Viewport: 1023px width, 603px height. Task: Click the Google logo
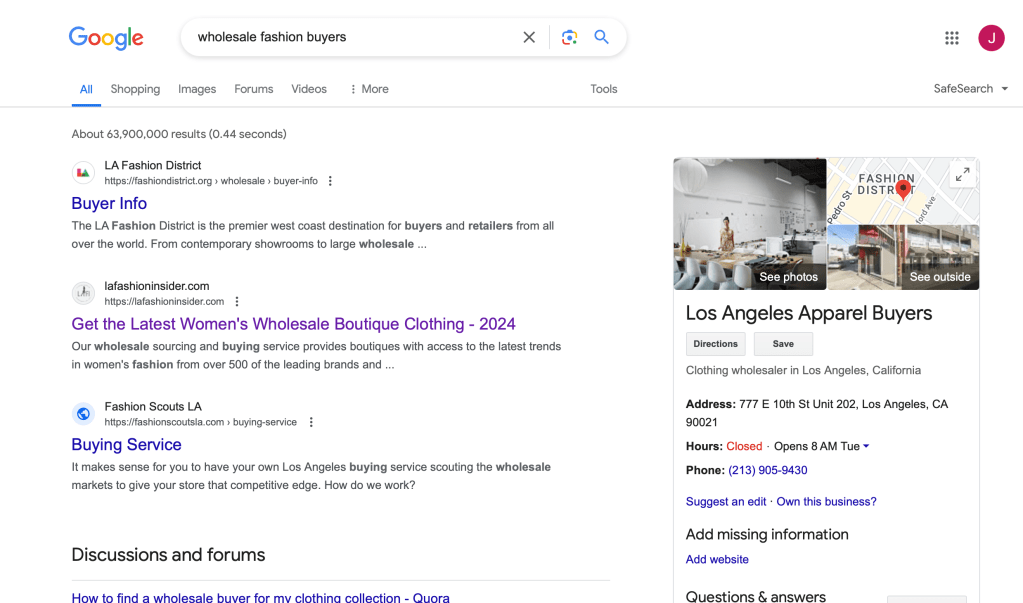tap(106, 38)
